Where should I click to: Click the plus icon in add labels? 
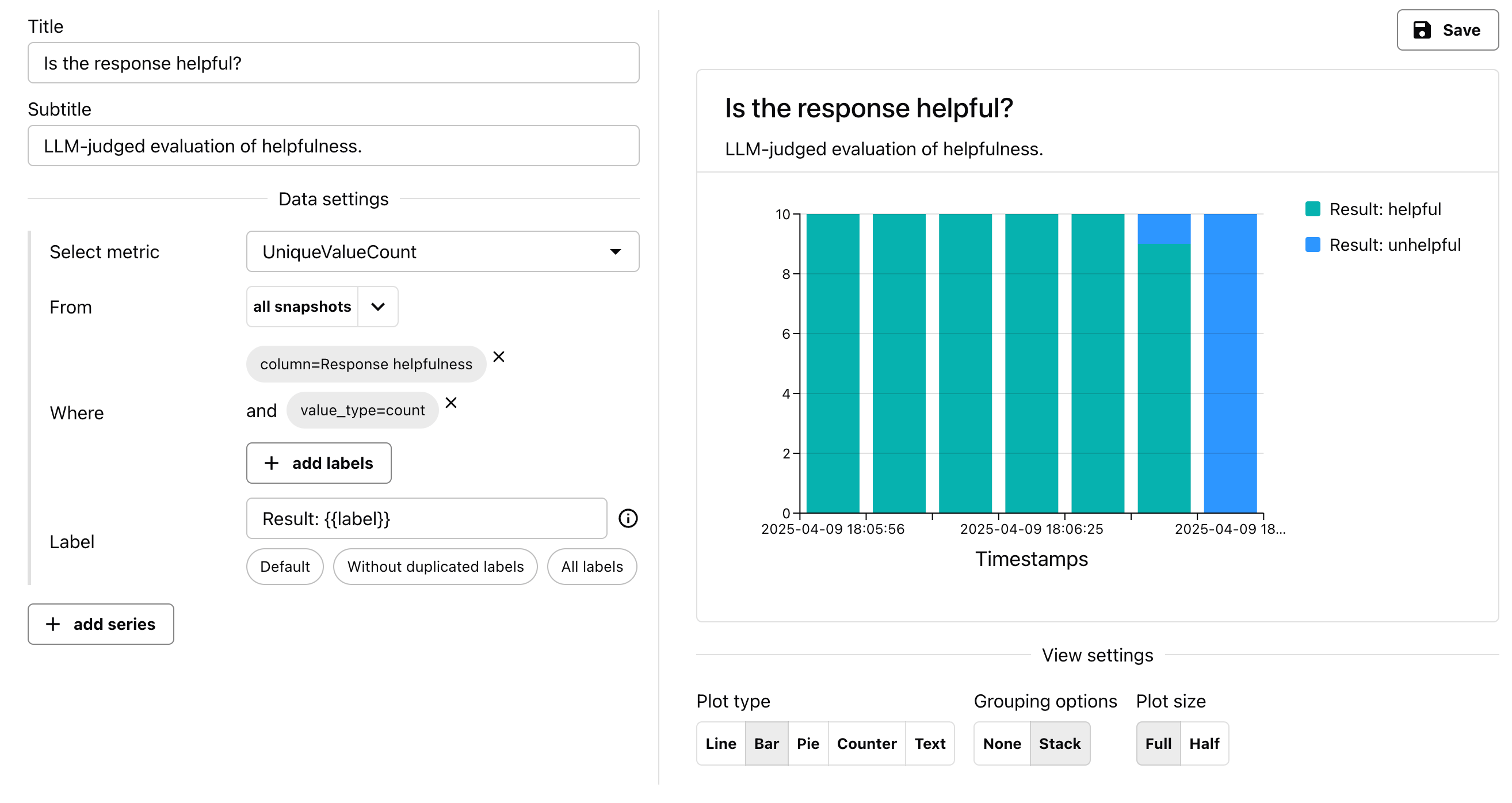271,463
